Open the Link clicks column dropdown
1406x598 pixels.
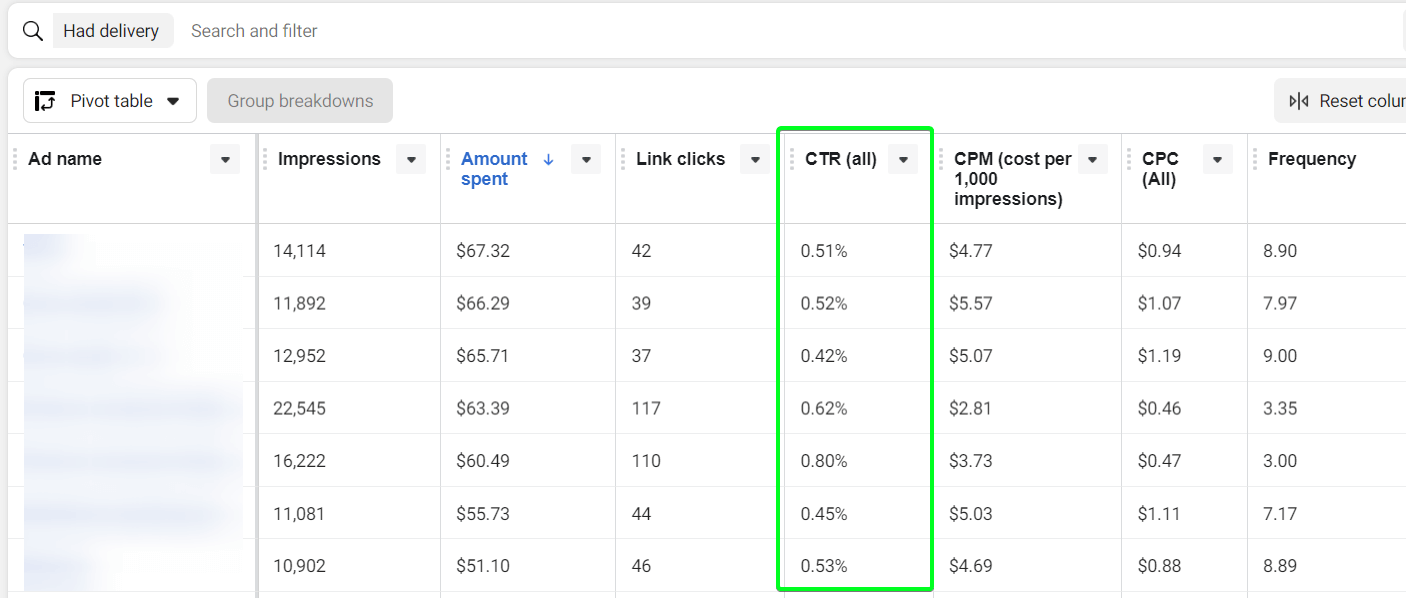(x=755, y=159)
